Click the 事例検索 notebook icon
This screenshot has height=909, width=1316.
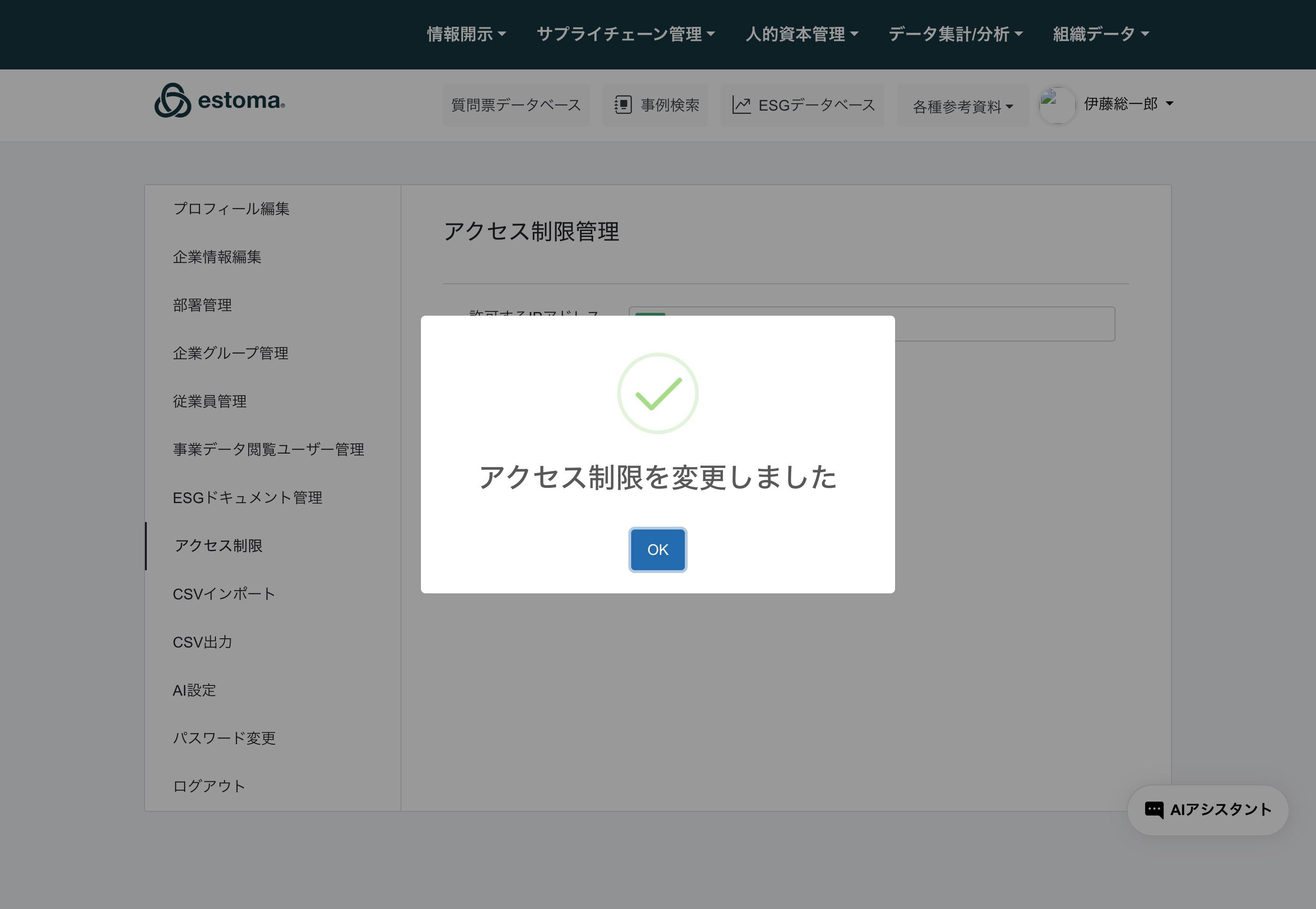623,105
